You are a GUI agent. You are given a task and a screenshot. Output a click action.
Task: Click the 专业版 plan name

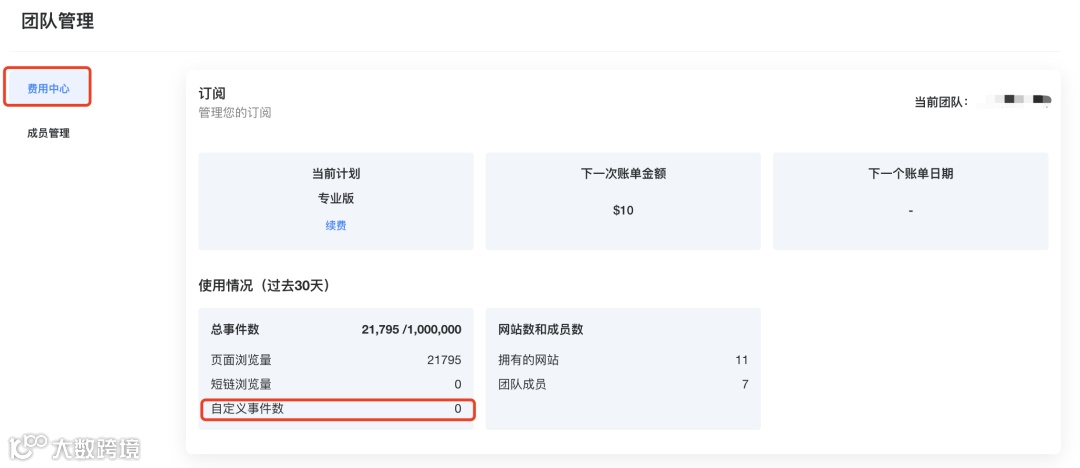tap(335, 198)
